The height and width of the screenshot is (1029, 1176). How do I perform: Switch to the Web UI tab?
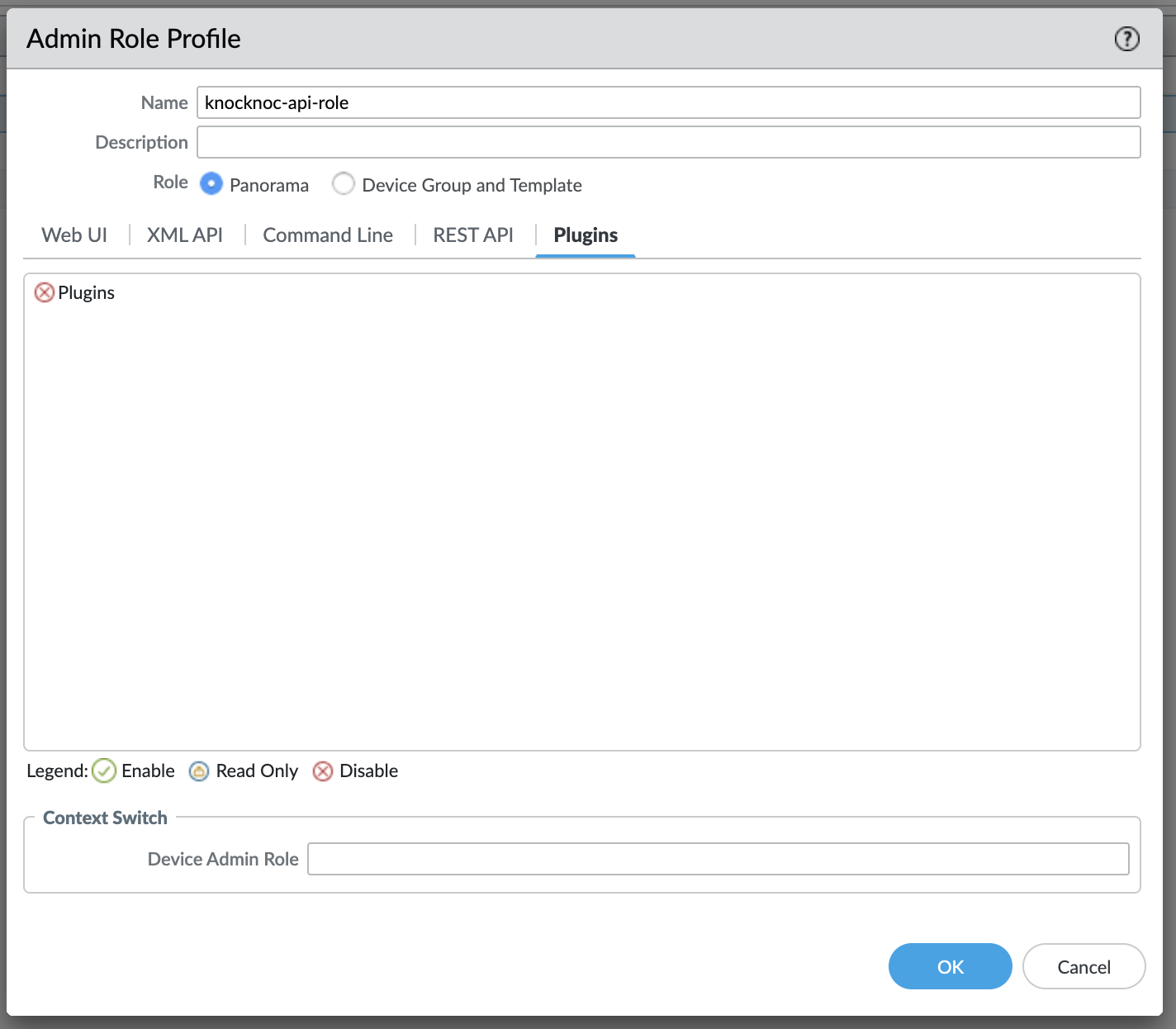[74, 235]
